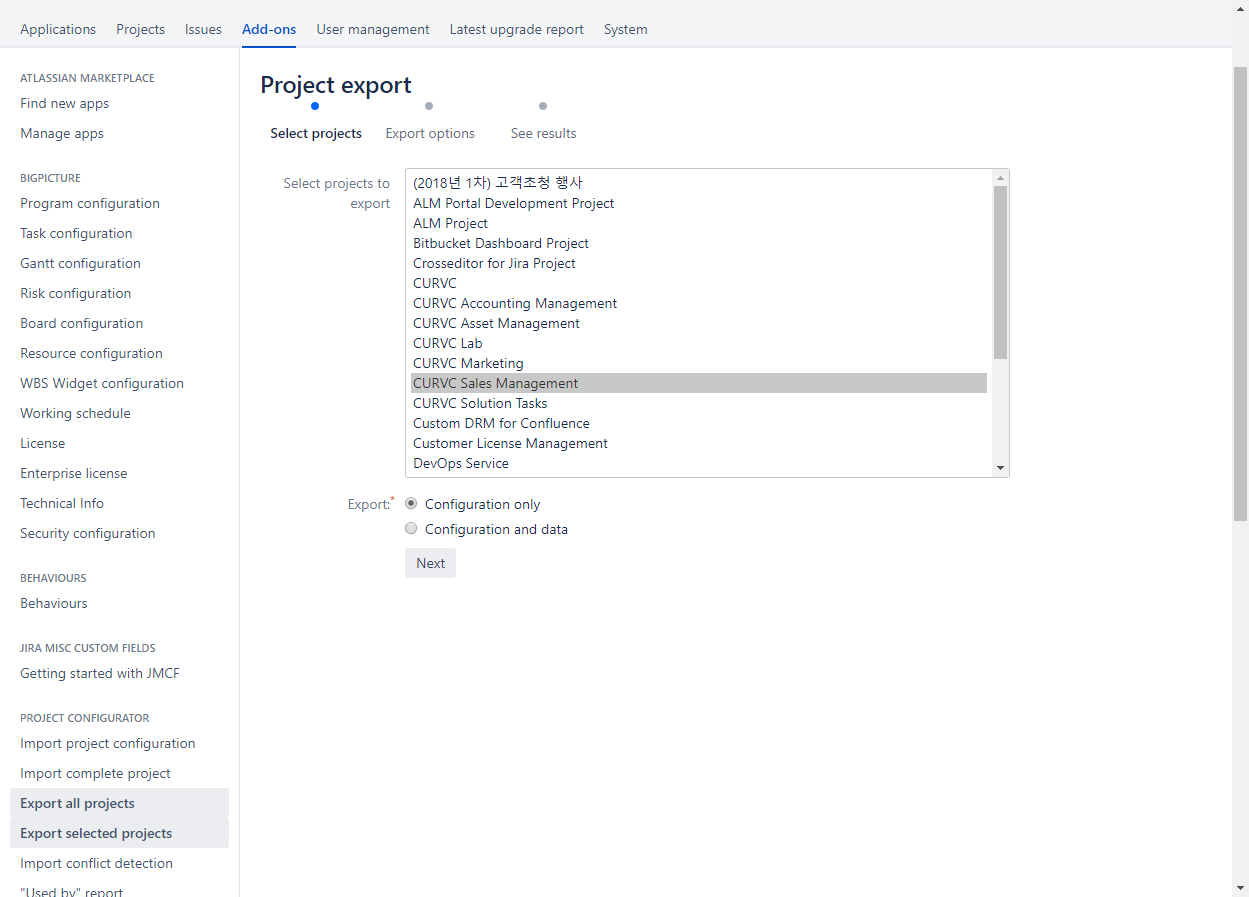
Task: Select ALM Project in the list
Action: click(699, 223)
